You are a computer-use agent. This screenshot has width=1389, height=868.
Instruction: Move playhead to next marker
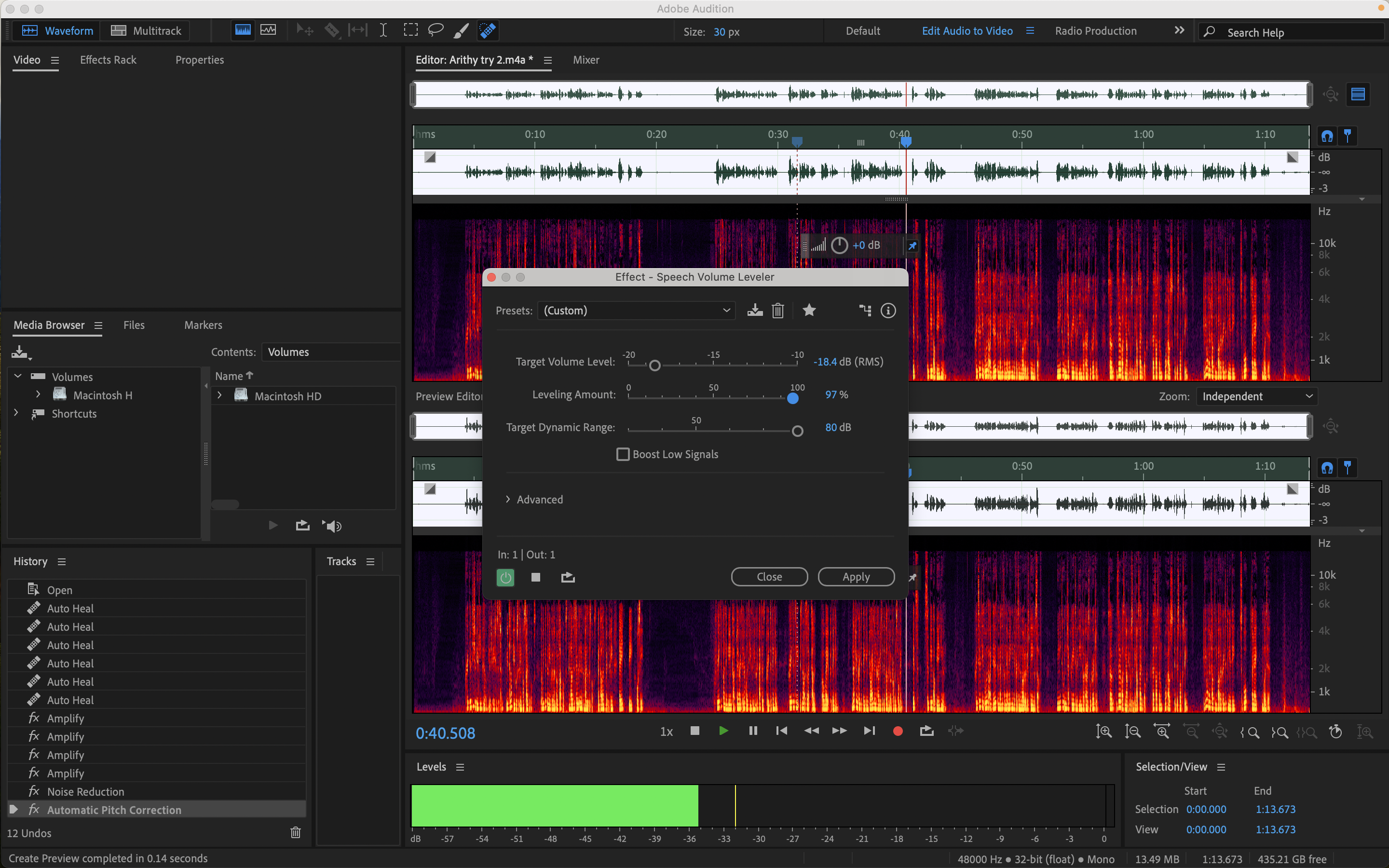(x=869, y=731)
